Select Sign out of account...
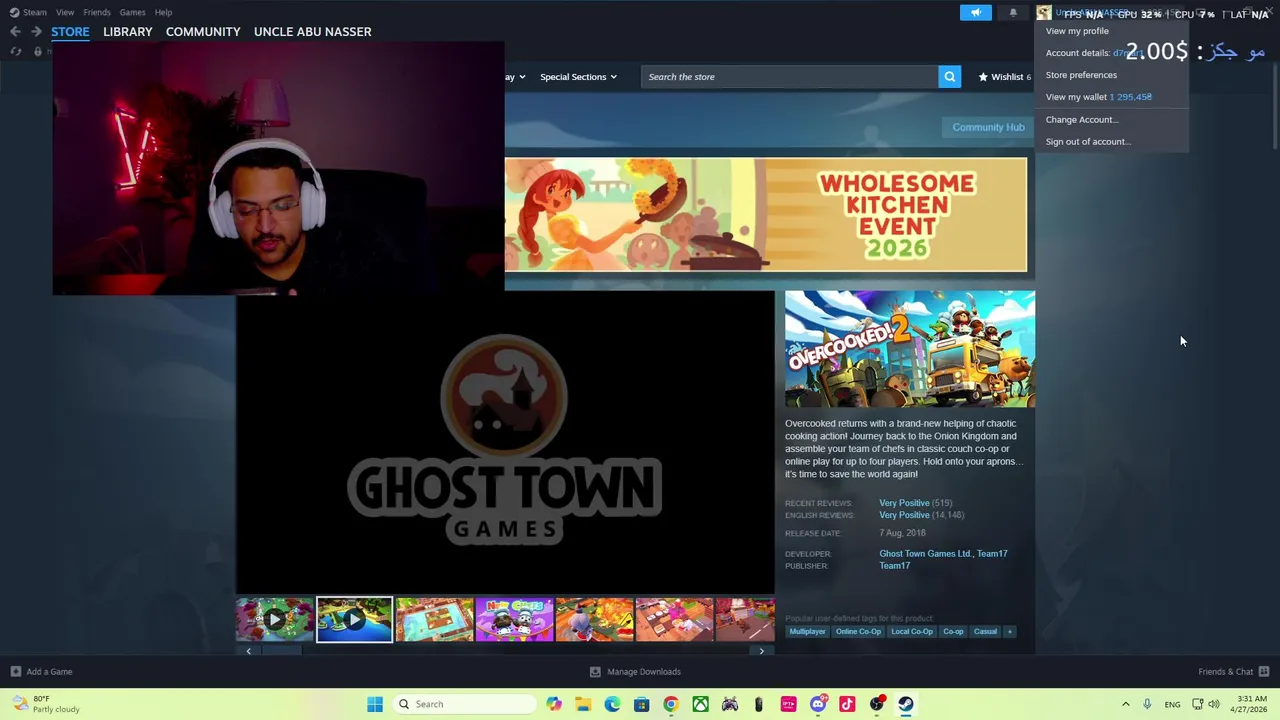The image size is (1280, 720). coord(1088,141)
